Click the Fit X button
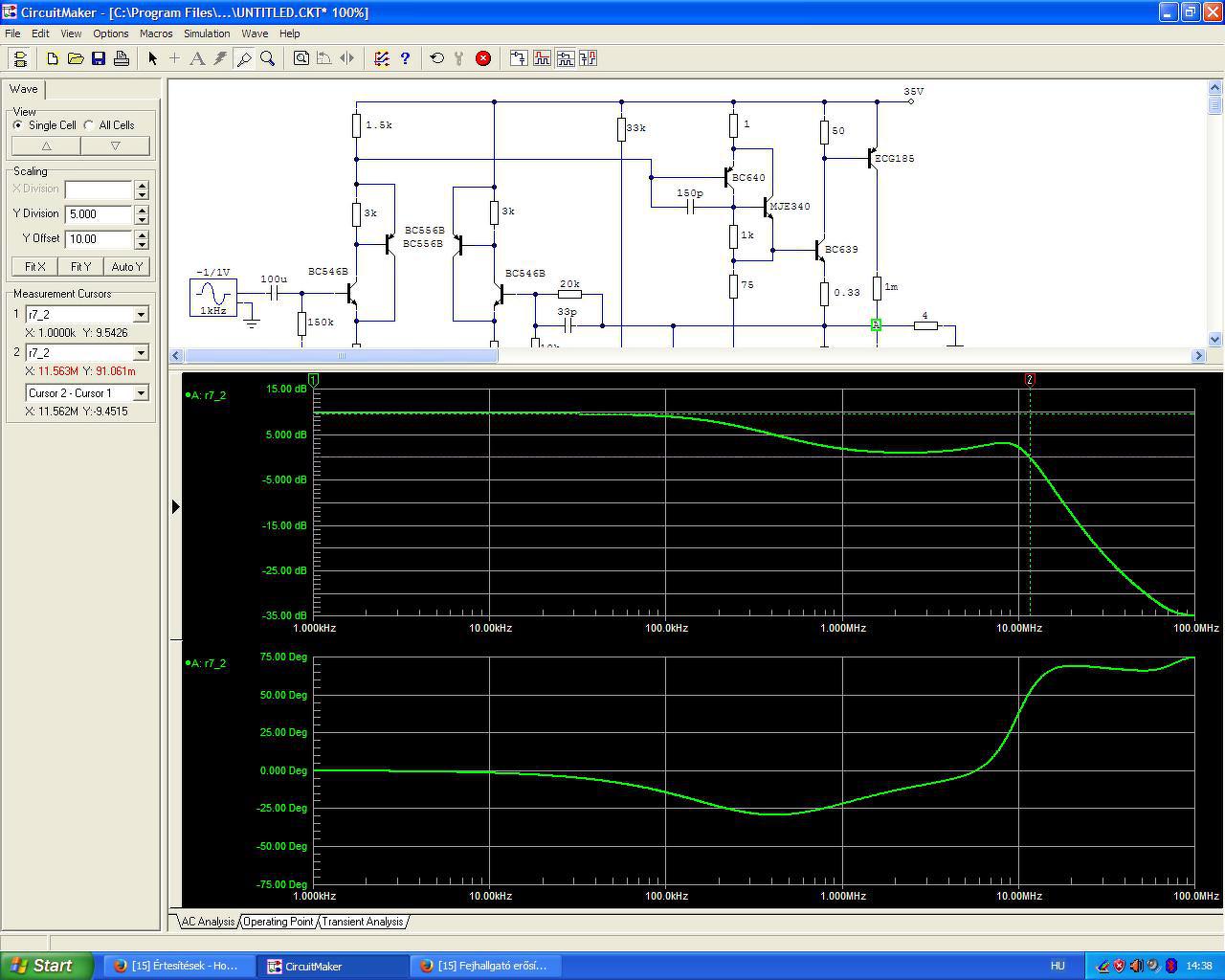Image resolution: width=1225 pixels, height=980 pixels. (34, 267)
